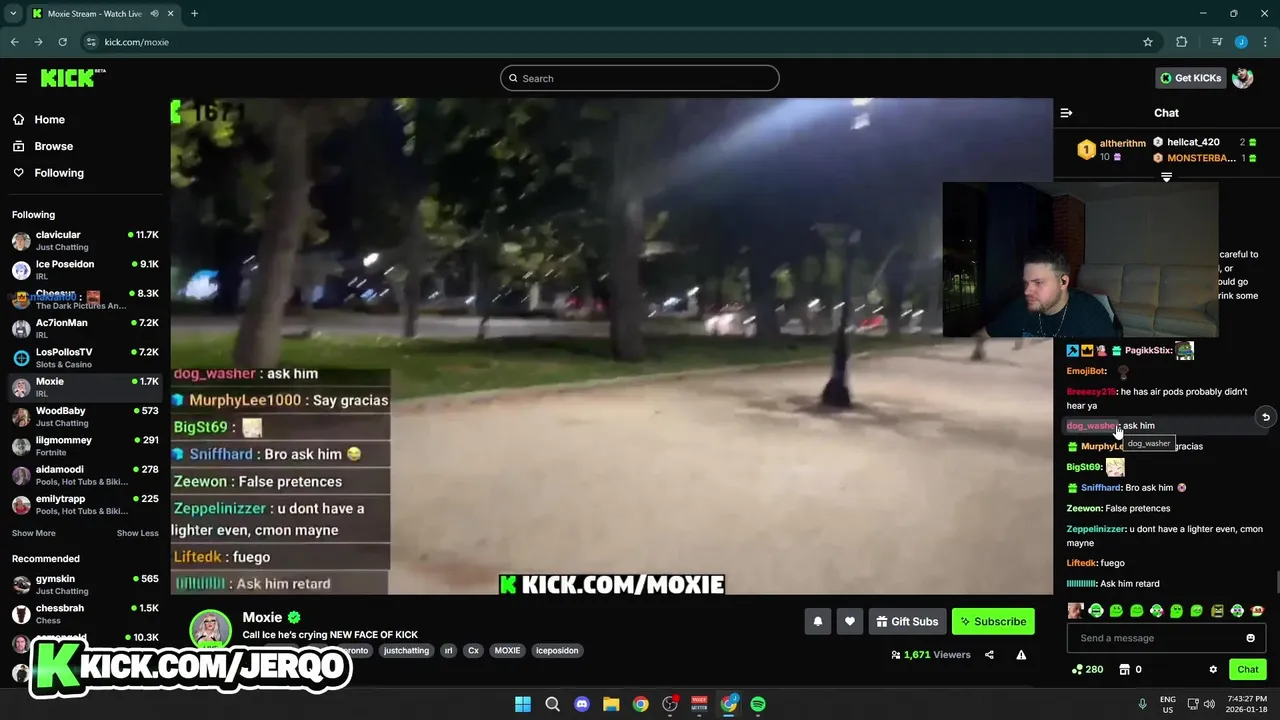Open the aidamoodi channel
Viewport: 1280px width, 720px height.
(85, 475)
